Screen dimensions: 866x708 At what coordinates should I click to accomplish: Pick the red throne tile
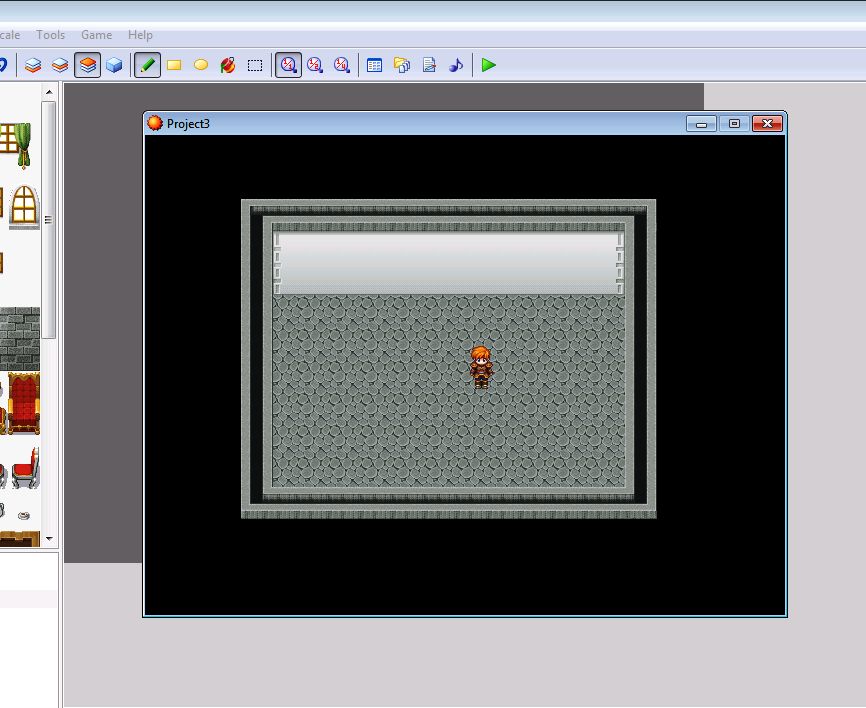[x=24, y=403]
